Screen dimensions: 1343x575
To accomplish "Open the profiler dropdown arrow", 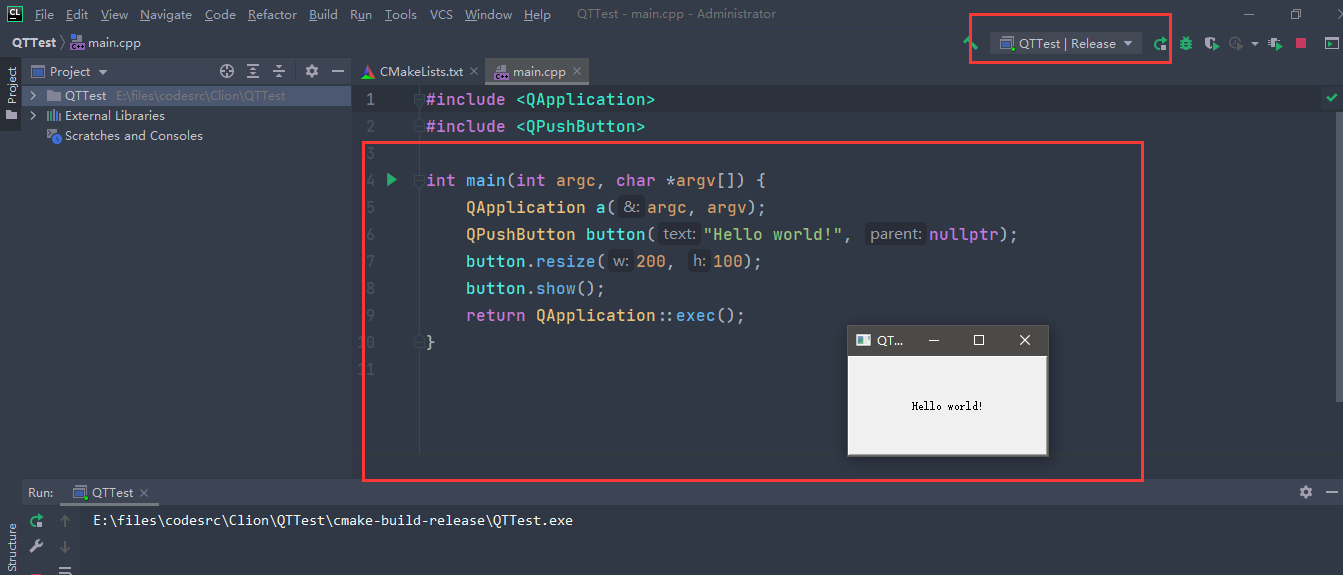I will click(x=1254, y=44).
